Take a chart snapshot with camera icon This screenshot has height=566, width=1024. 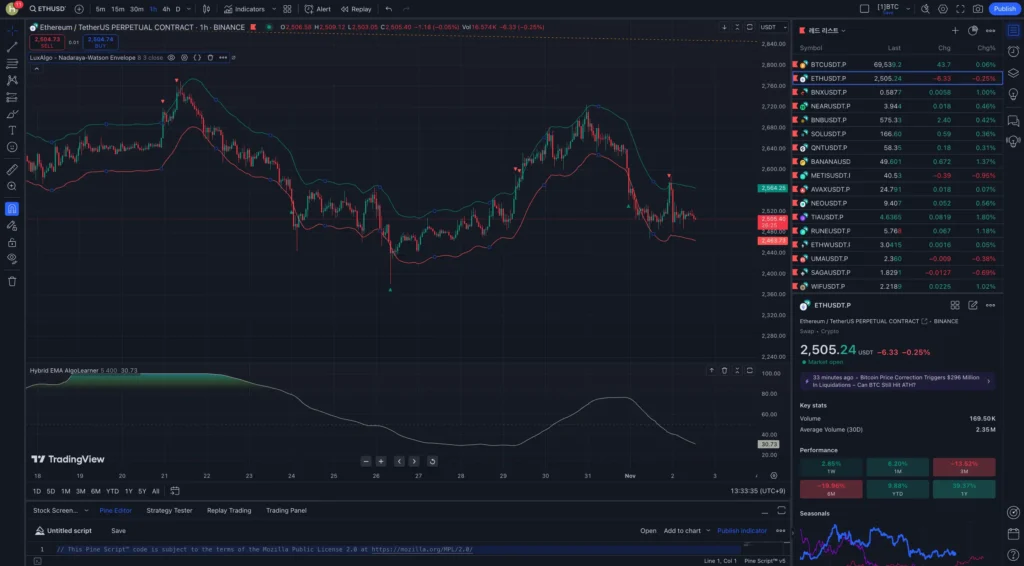(x=978, y=9)
